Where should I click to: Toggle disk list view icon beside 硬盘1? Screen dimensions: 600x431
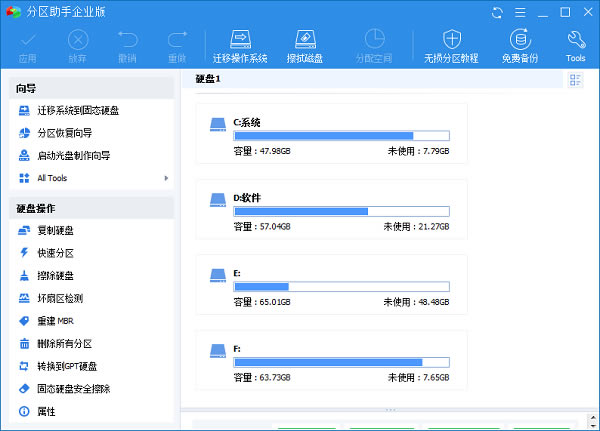576,79
